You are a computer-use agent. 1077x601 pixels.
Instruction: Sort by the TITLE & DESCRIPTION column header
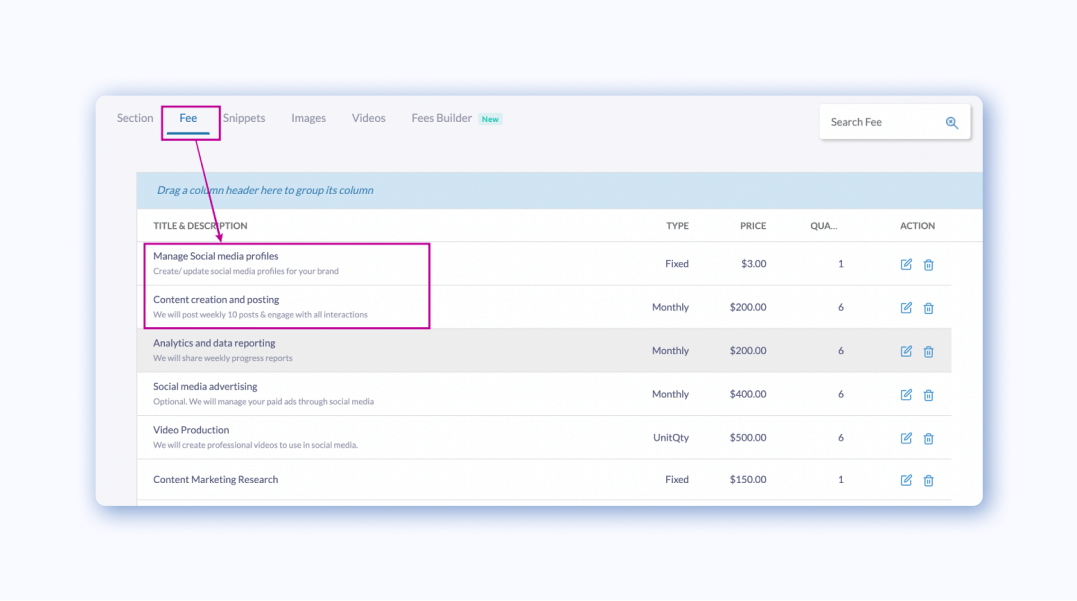click(200, 225)
